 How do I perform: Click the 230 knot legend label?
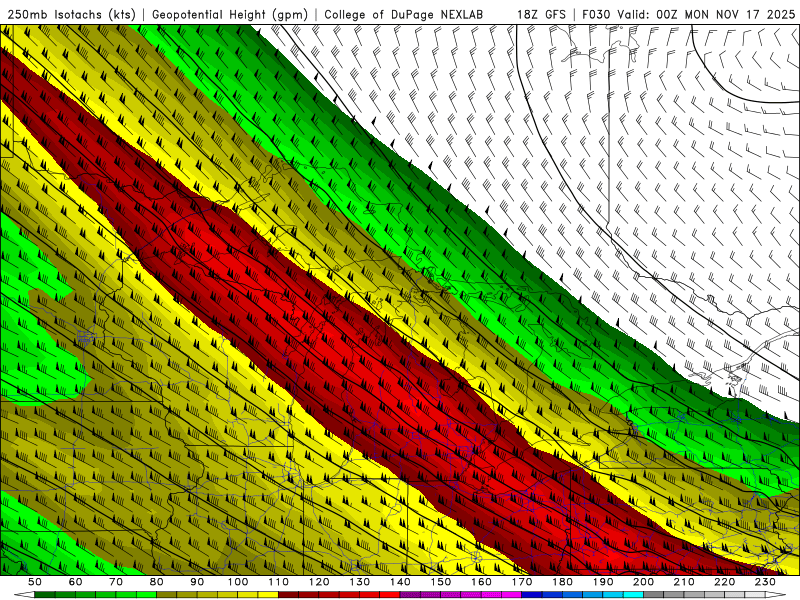coord(765,582)
